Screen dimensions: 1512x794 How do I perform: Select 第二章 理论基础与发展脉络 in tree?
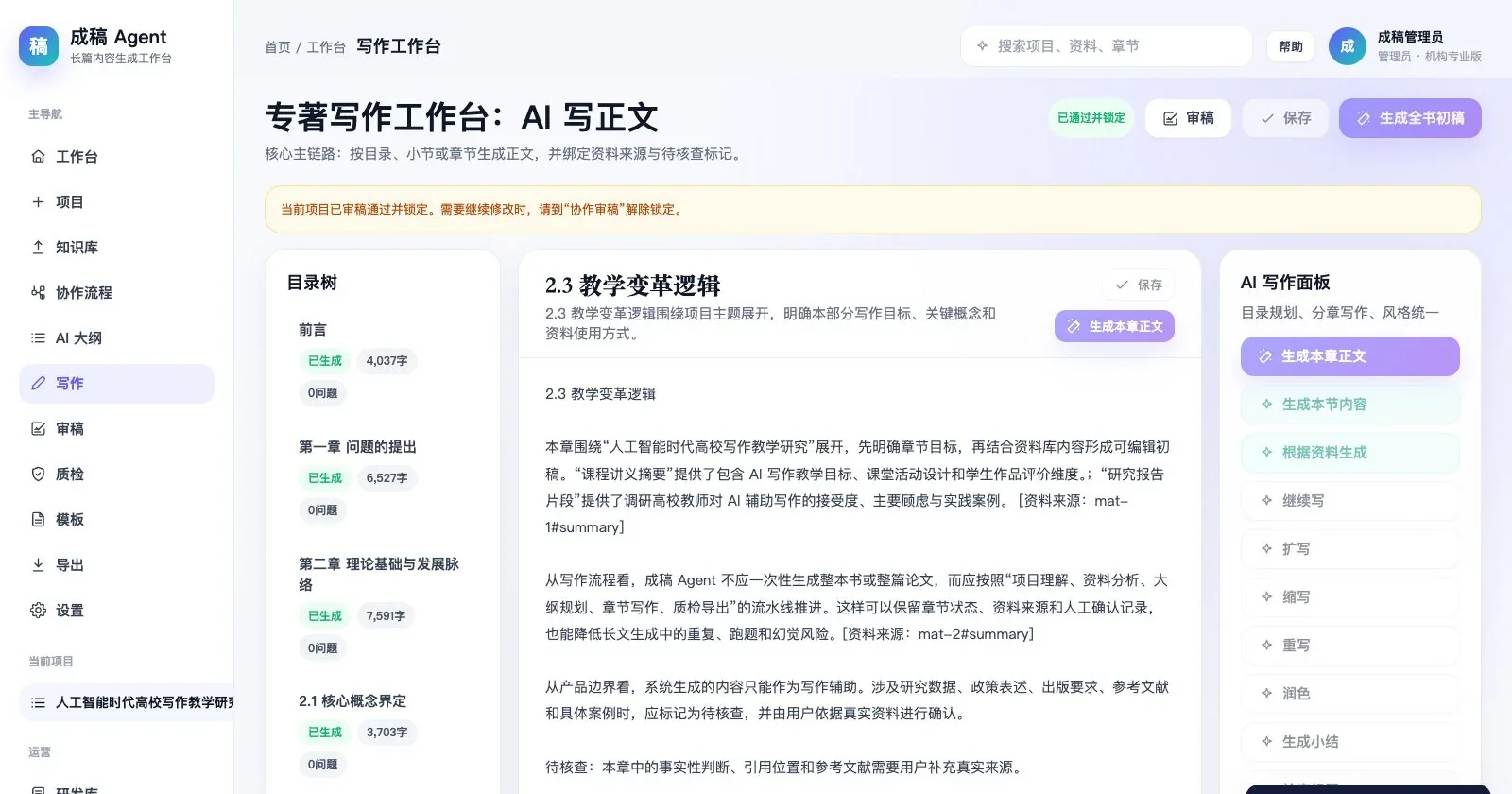379,574
